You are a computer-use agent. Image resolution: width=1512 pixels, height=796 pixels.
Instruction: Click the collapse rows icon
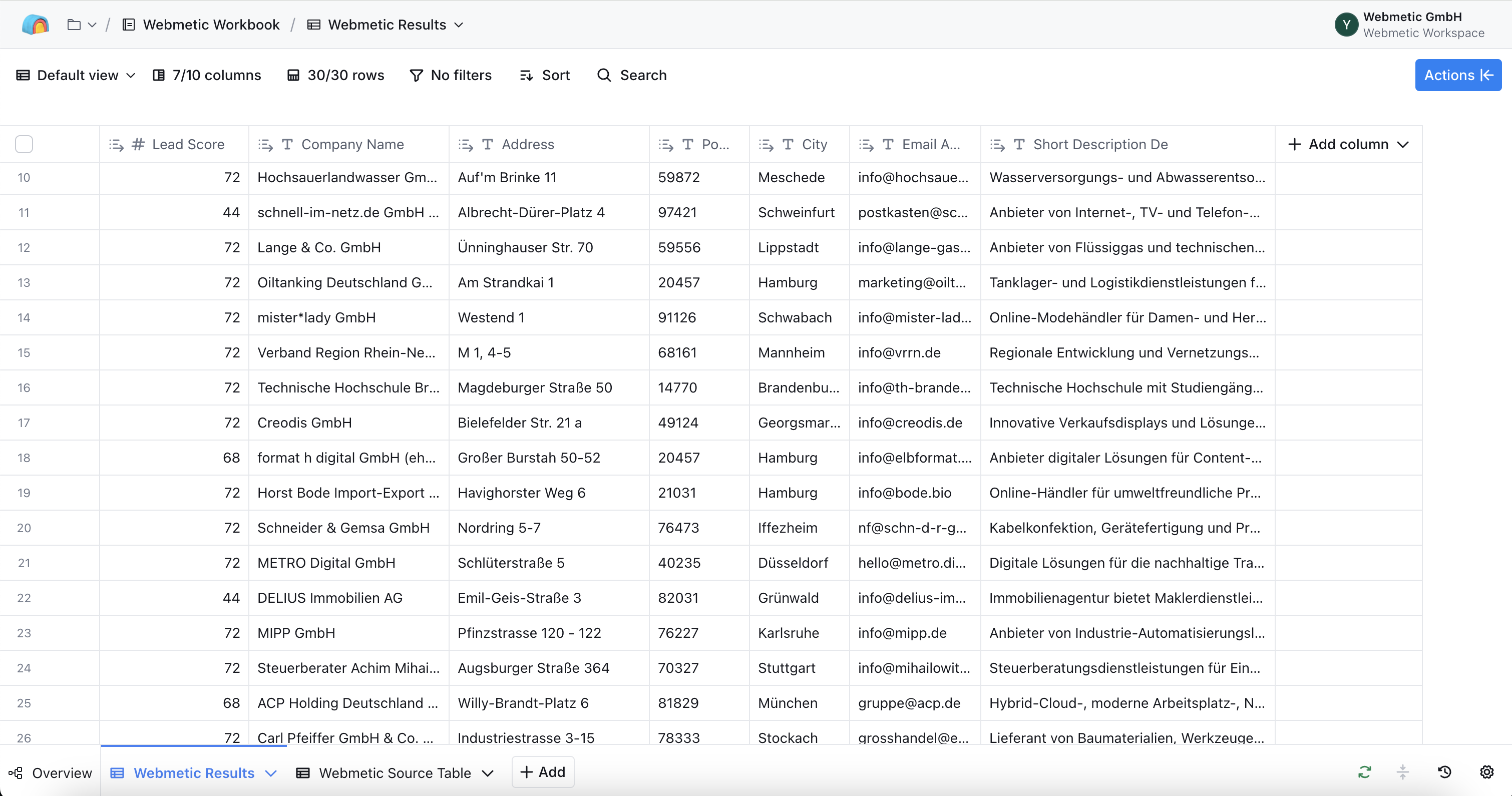tap(1402, 772)
